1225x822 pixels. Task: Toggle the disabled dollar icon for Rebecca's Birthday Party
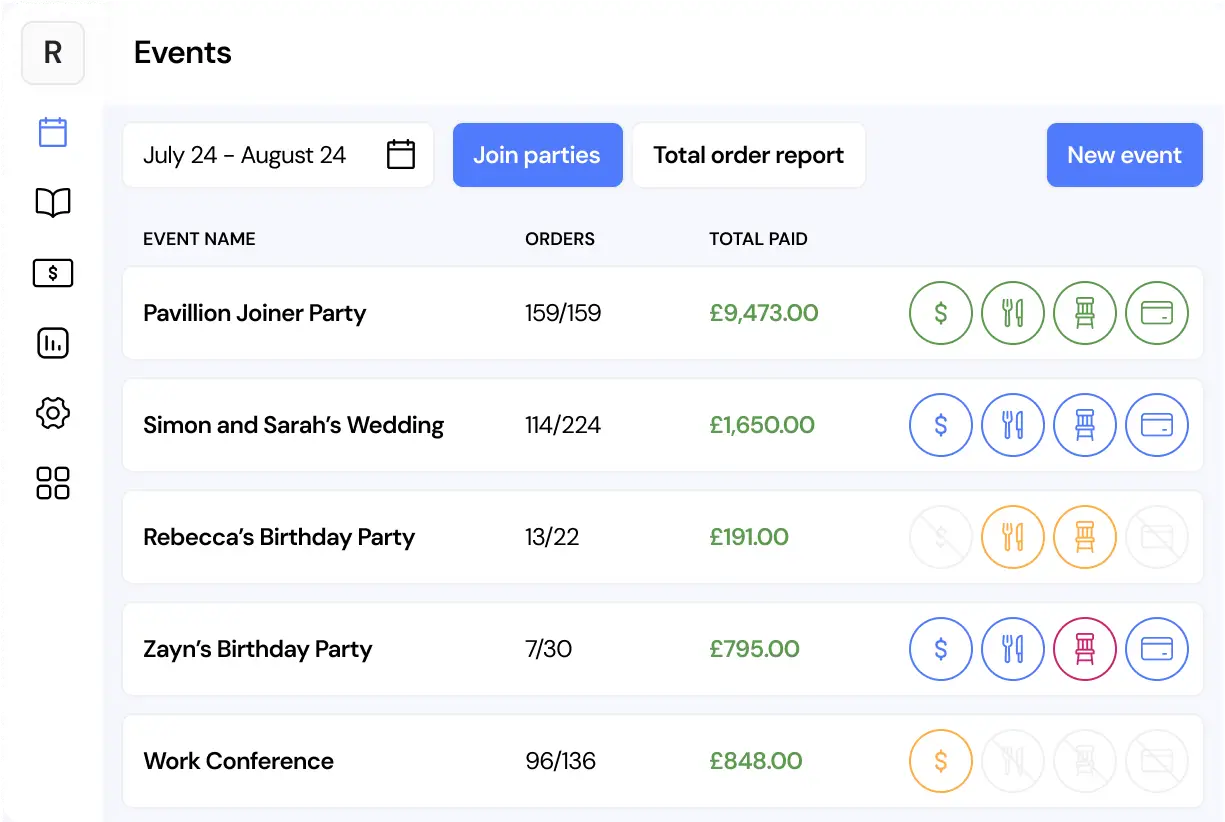click(x=940, y=537)
